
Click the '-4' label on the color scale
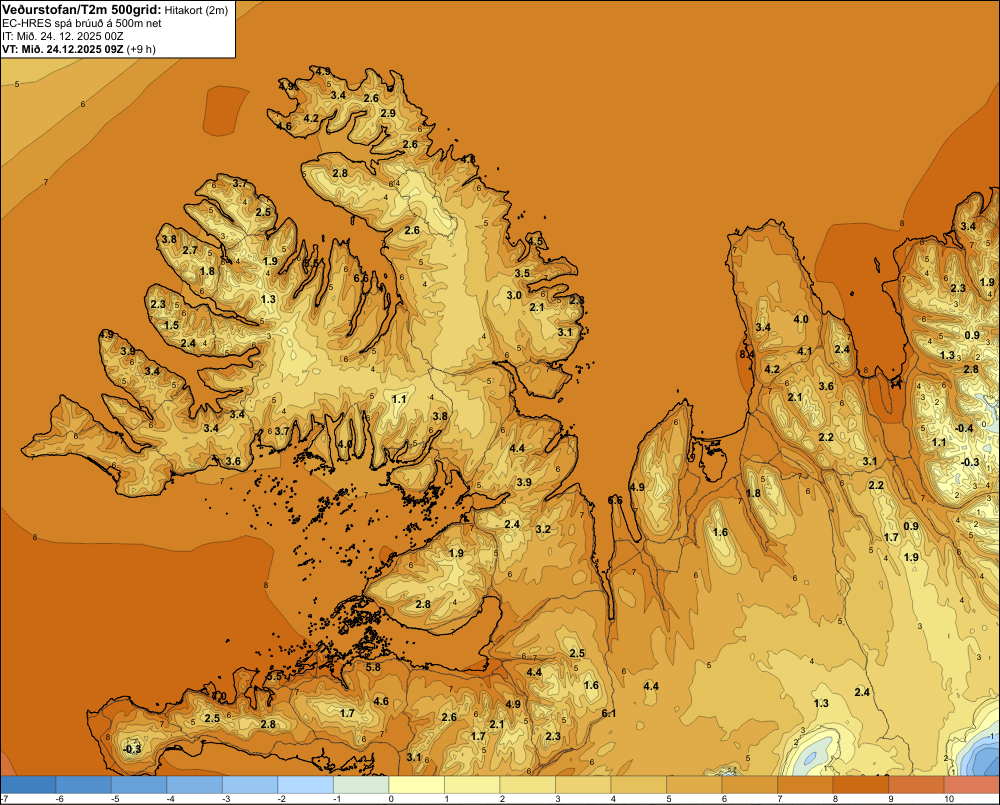pyautogui.click(x=170, y=799)
